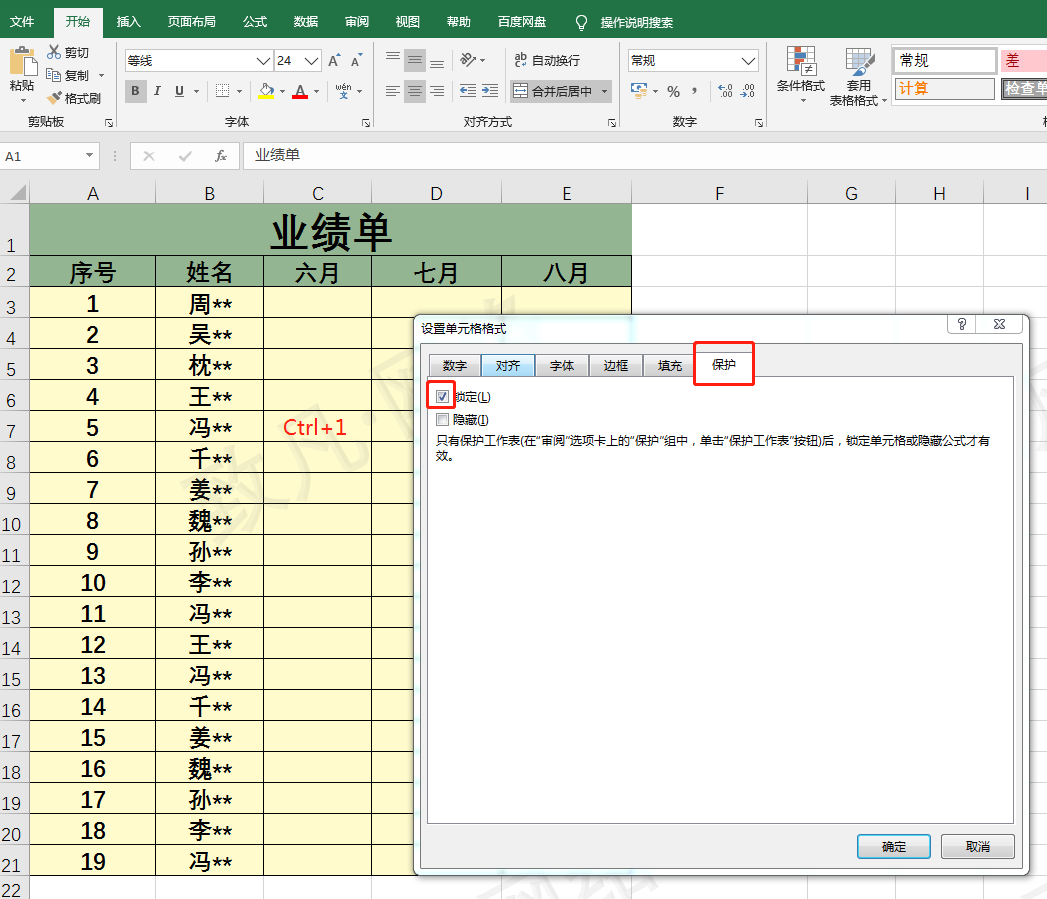Open font group dialog launcher
The width and height of the screenshot is (1047, 899).
366,122
